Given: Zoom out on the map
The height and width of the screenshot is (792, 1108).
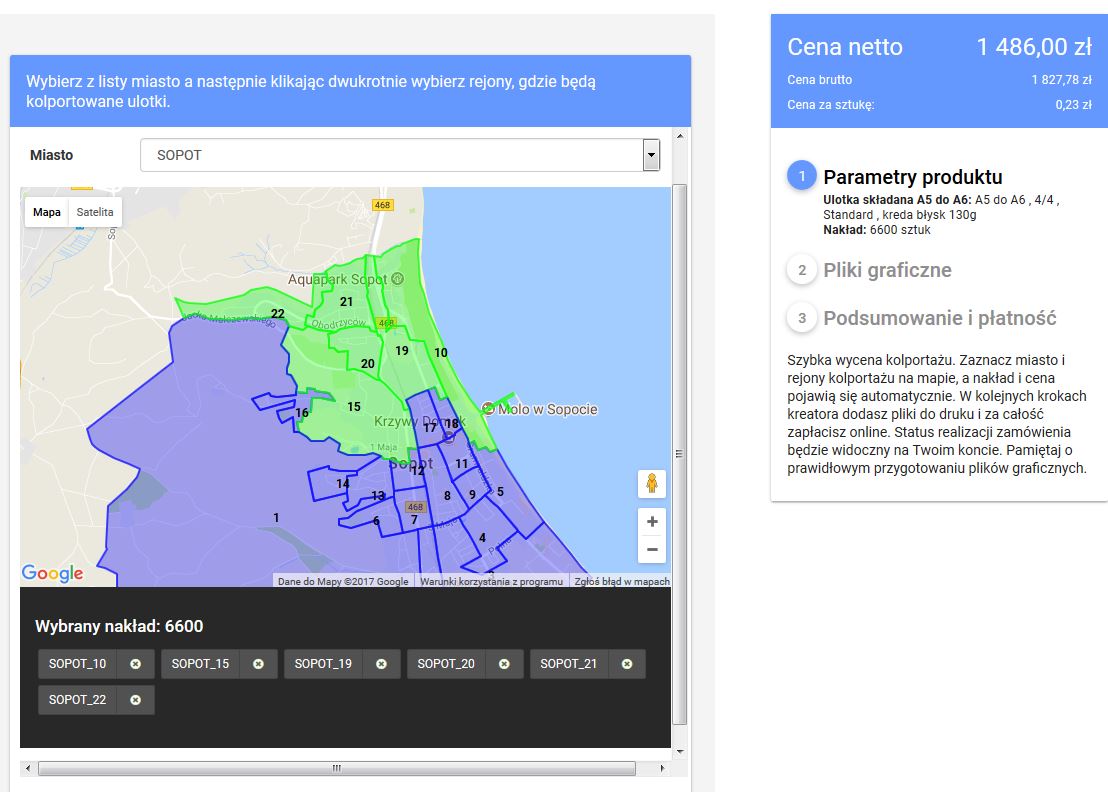Looking at the screenshot, I should coord(652,549).
